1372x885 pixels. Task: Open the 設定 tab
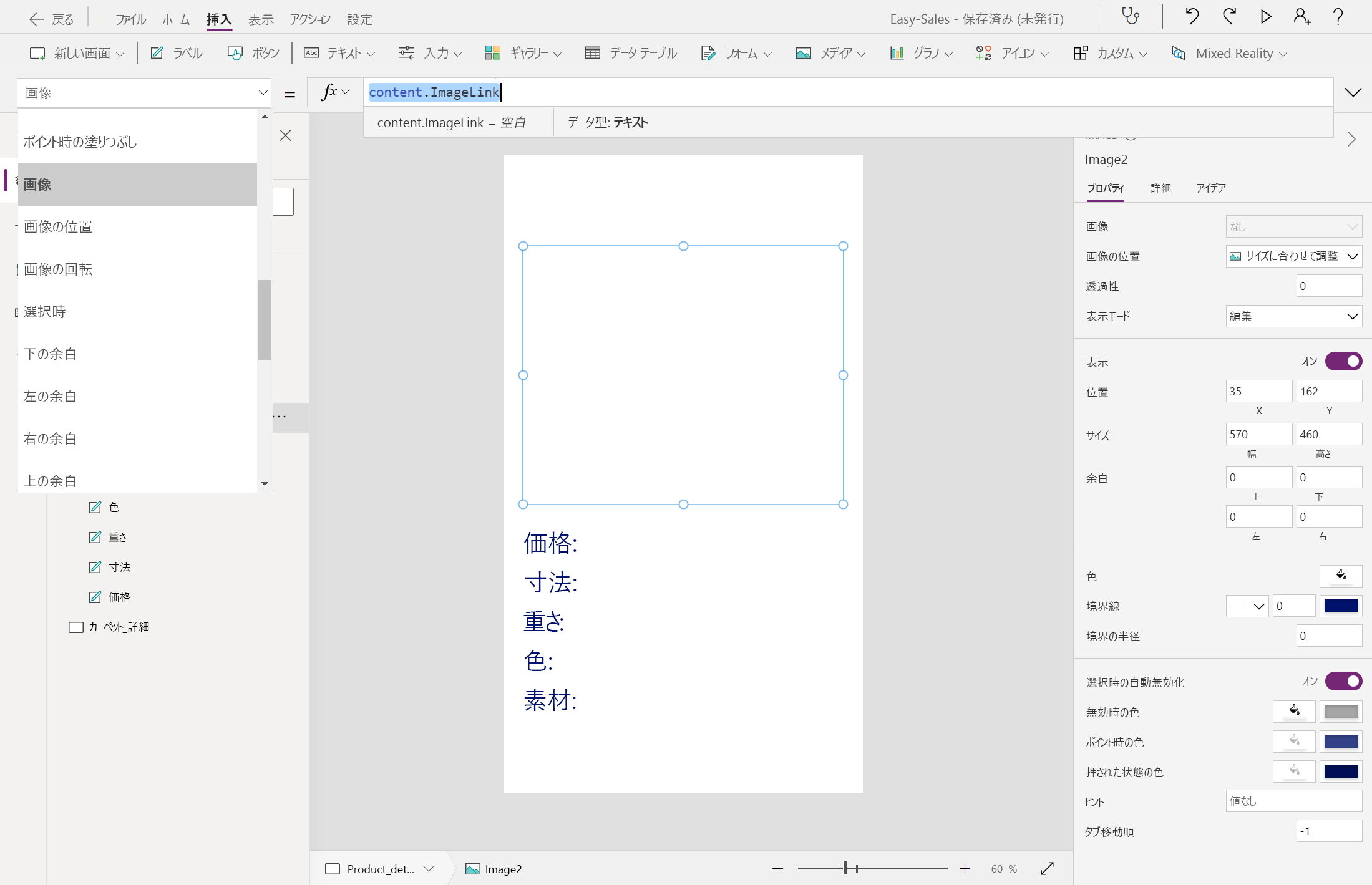[359, 19]
